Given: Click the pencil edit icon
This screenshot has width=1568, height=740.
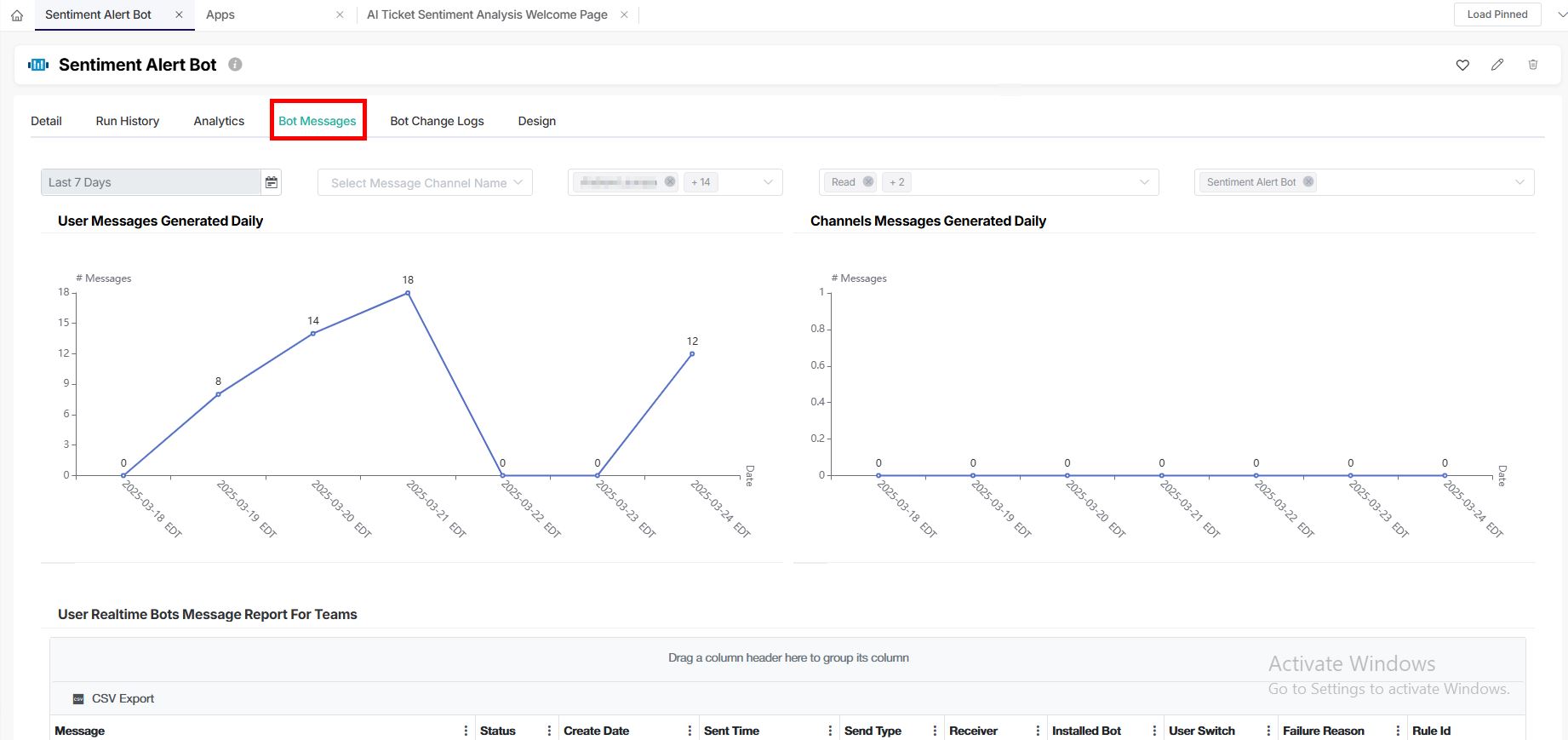Looking at the screenshot, I should (x=1497, y=65).
